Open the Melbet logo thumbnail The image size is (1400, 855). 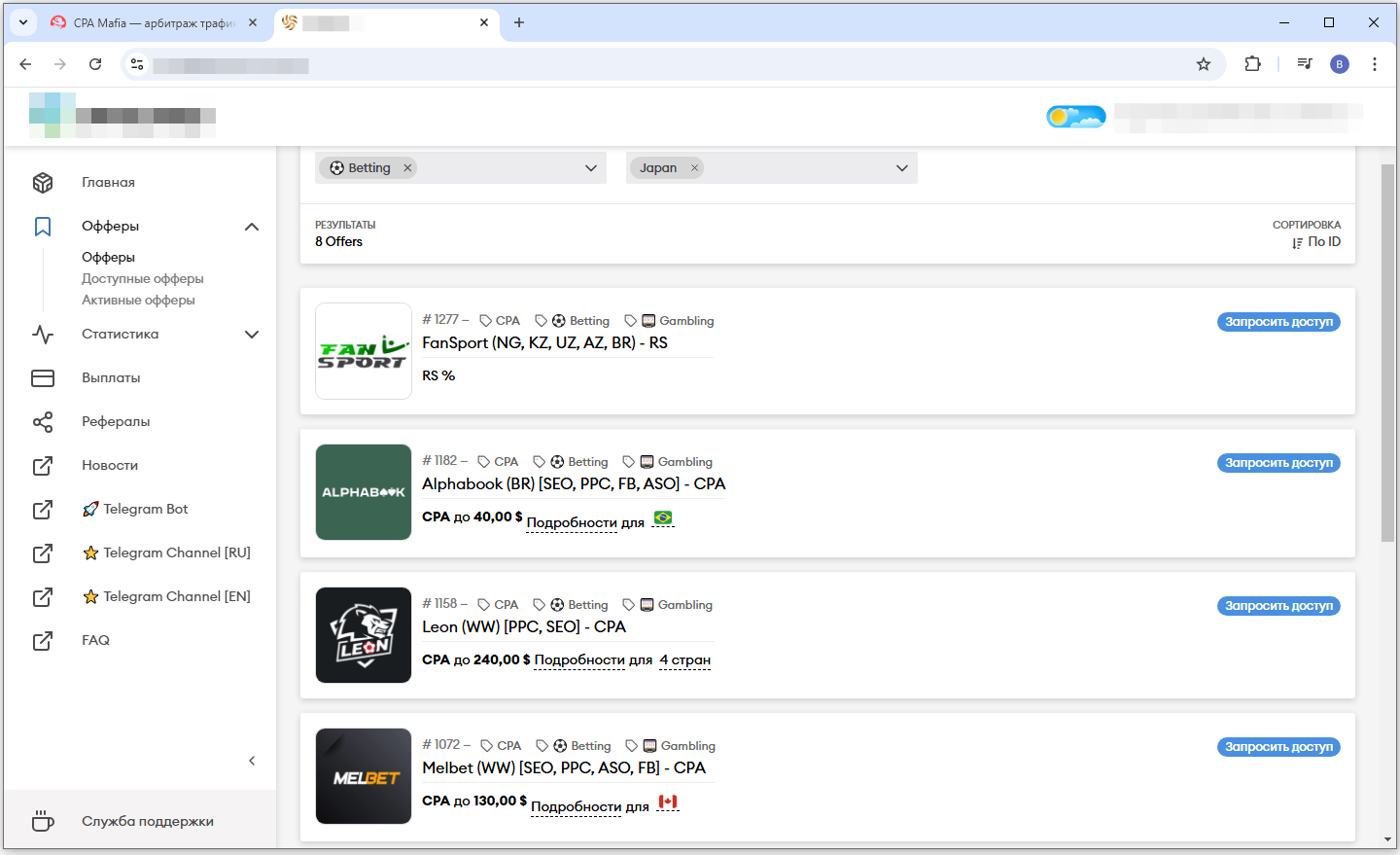click(x=364, y=776)
